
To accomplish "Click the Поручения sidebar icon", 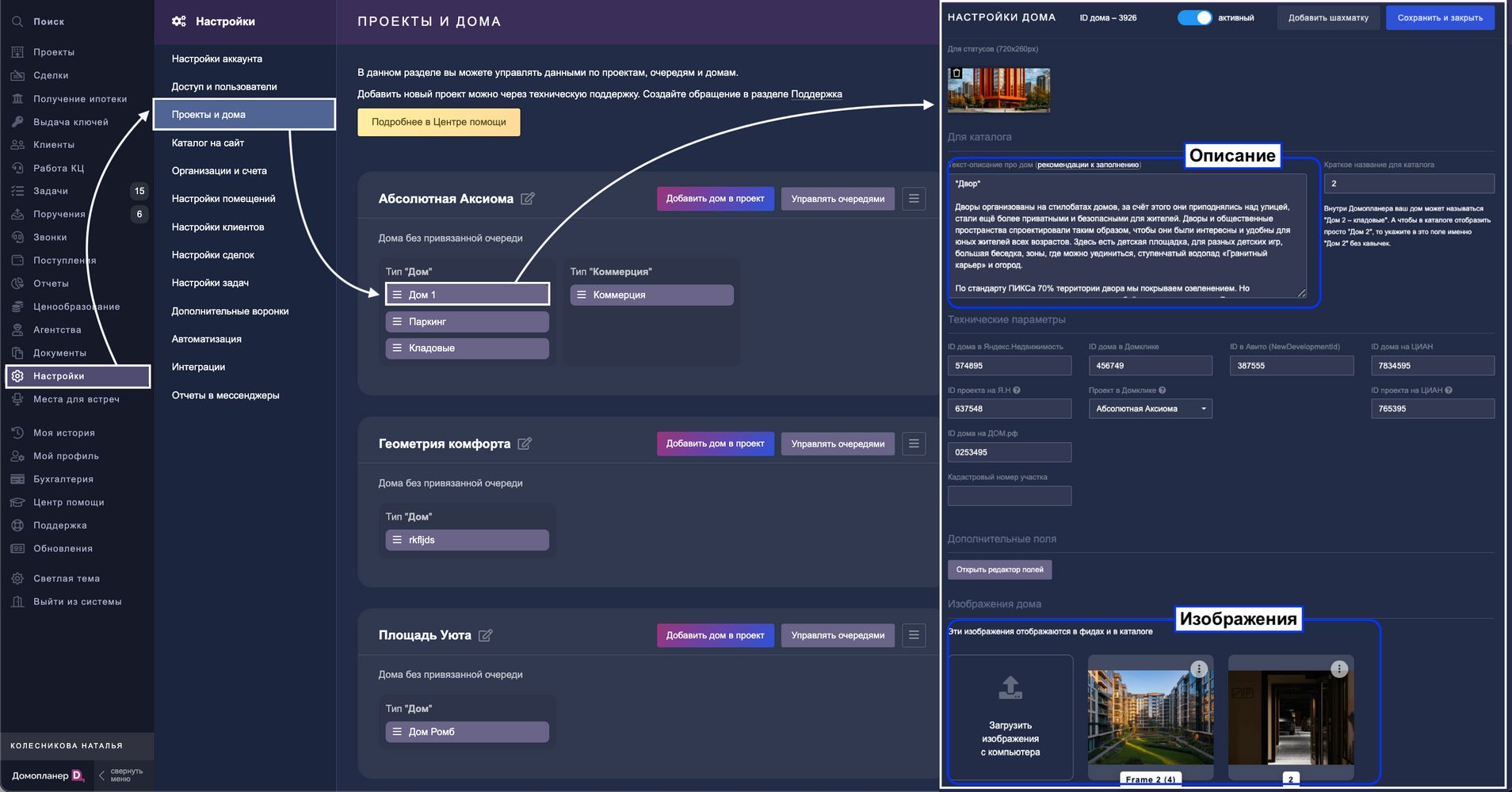I will pos(17,214).
